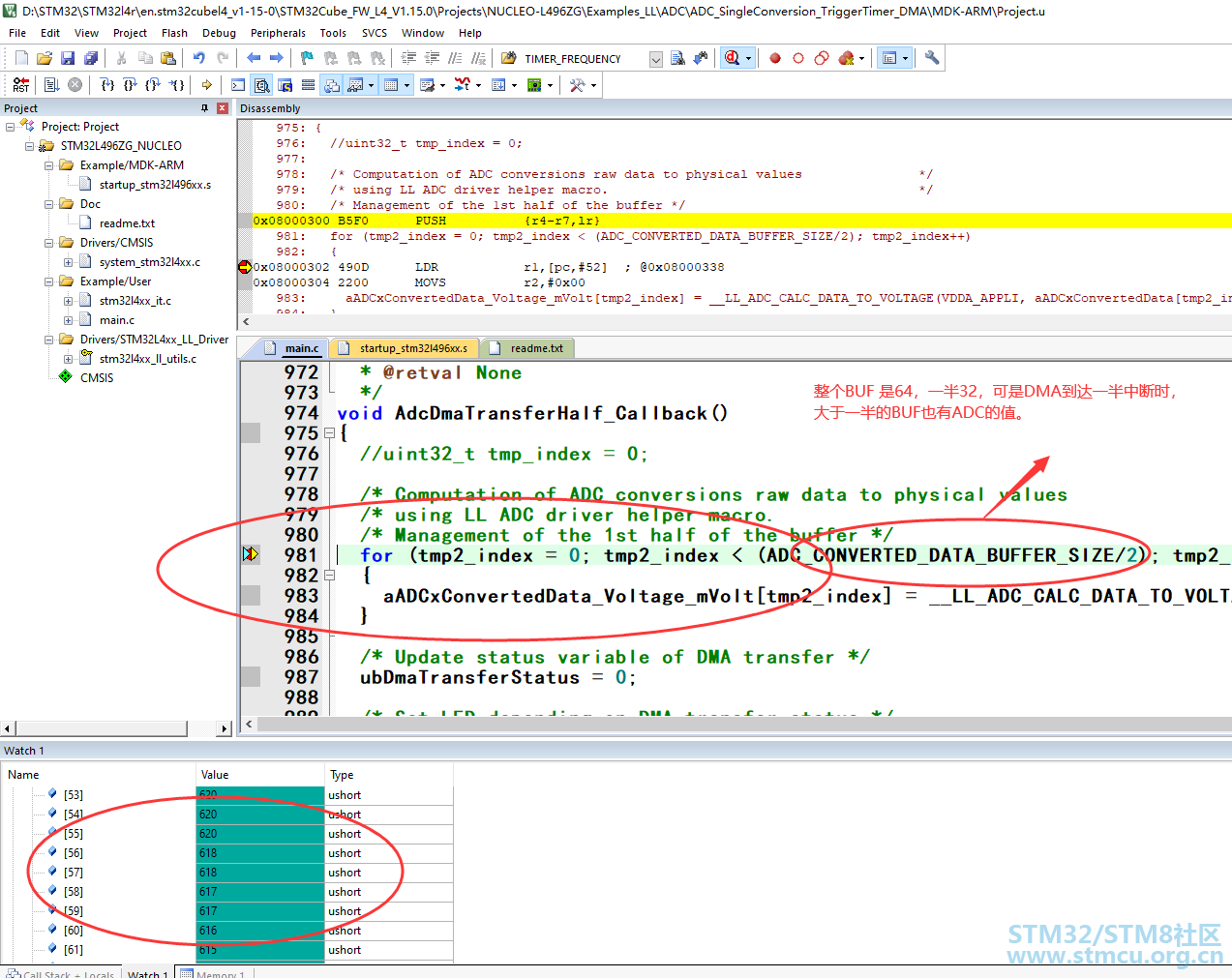Close the Project panel with the red X
This screenshot has width=1232, height=978.
(223, 108)
